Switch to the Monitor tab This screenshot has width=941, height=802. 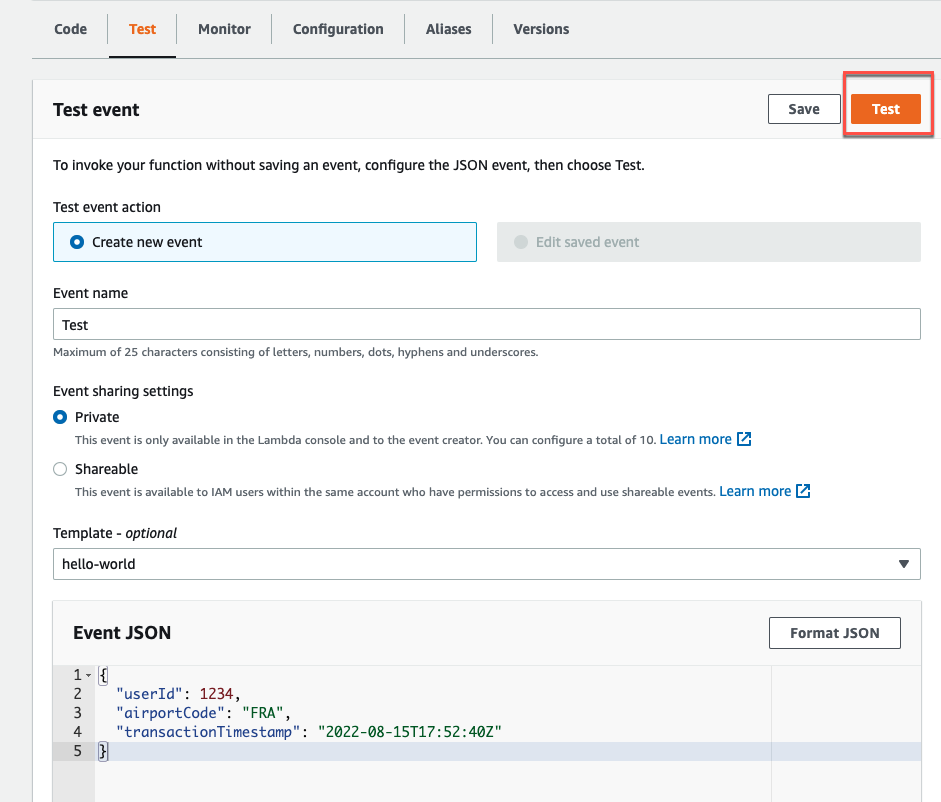[x=224, y=29]
